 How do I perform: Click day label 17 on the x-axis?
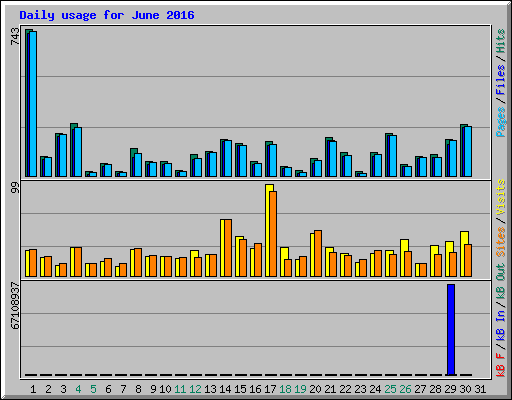270,389
